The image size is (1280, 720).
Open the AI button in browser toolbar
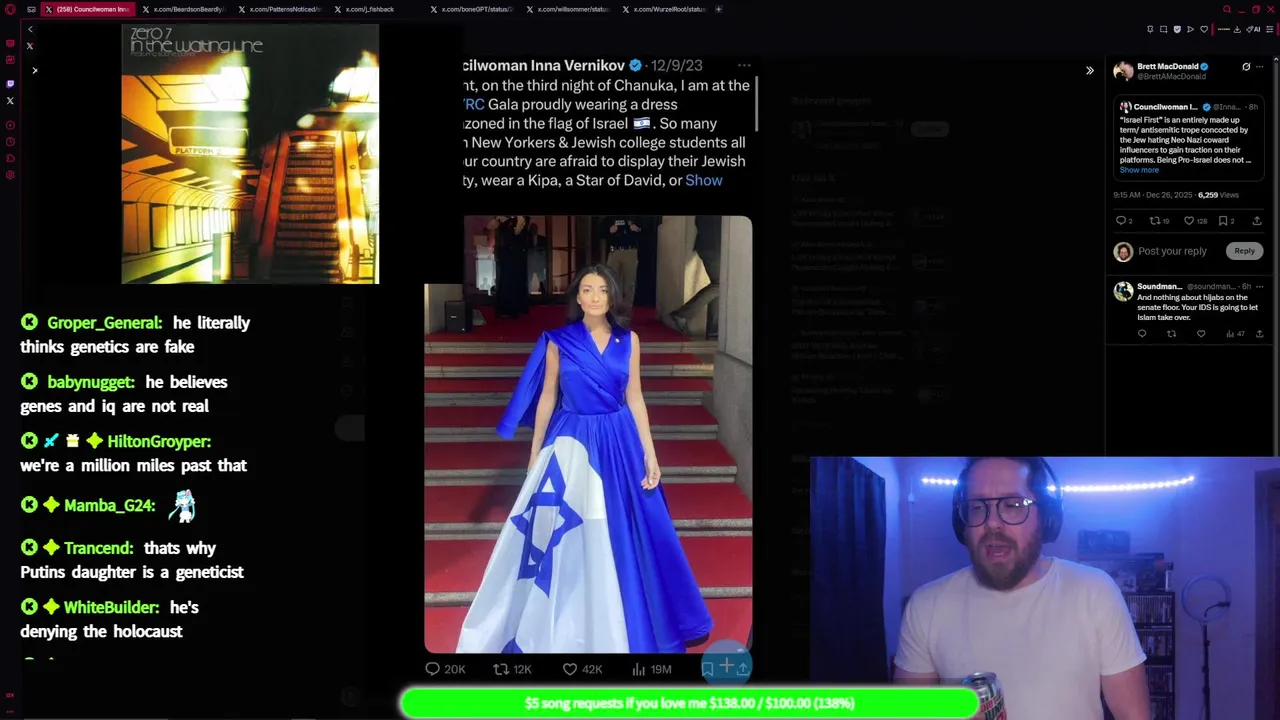(x=1253, y=29)
